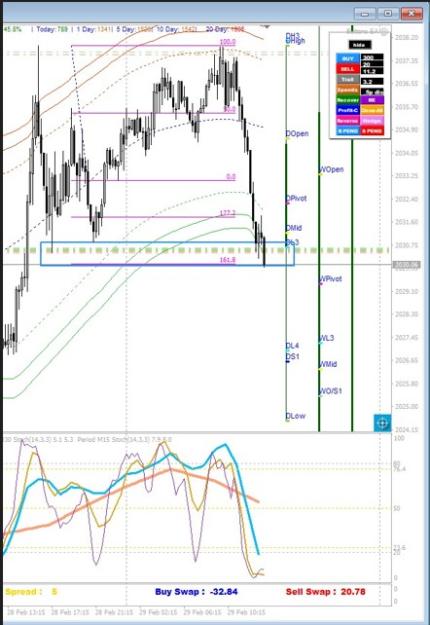Screen dimensions: 430x625
Task: Click the 161.8 Fibonacci level label
Action: coord(228,260)
